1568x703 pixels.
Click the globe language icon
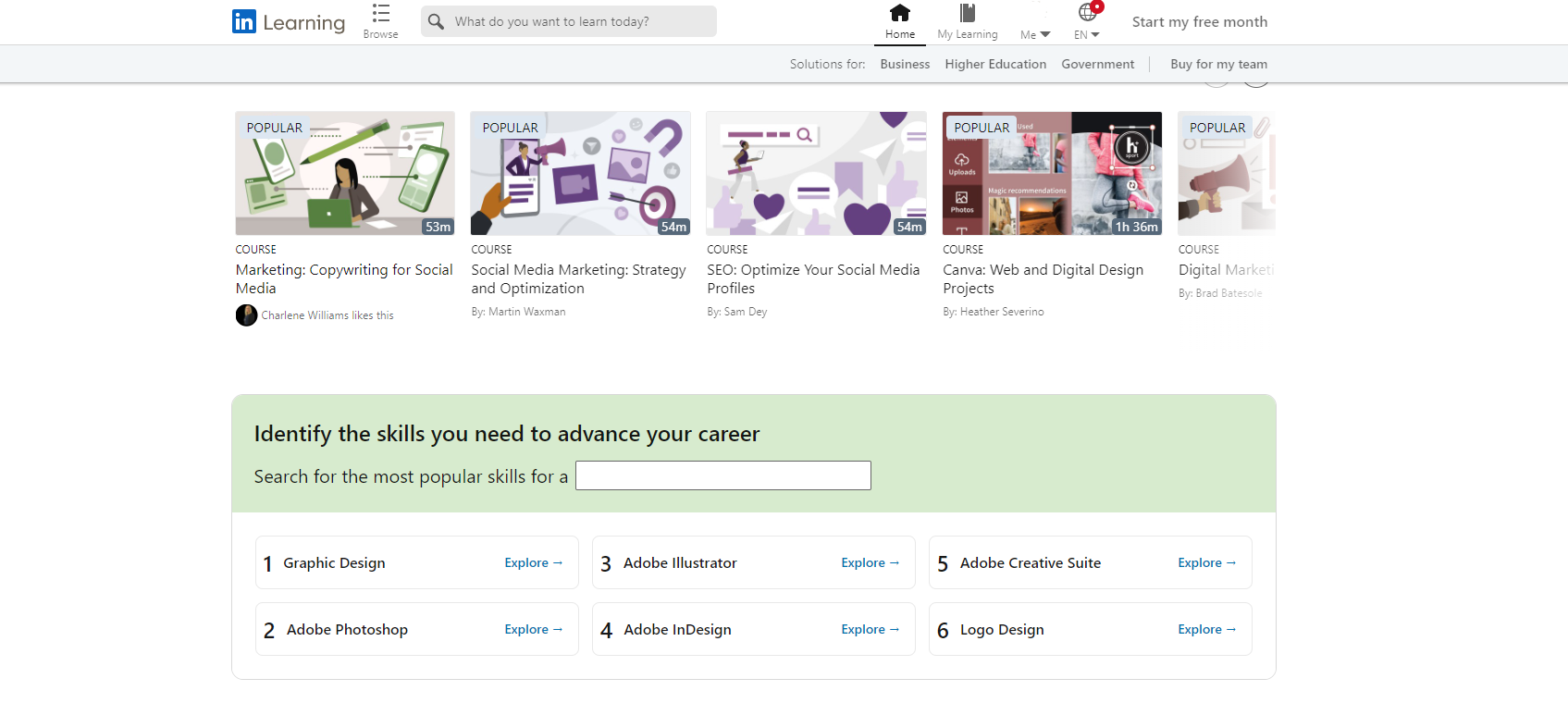(1088, 12)
